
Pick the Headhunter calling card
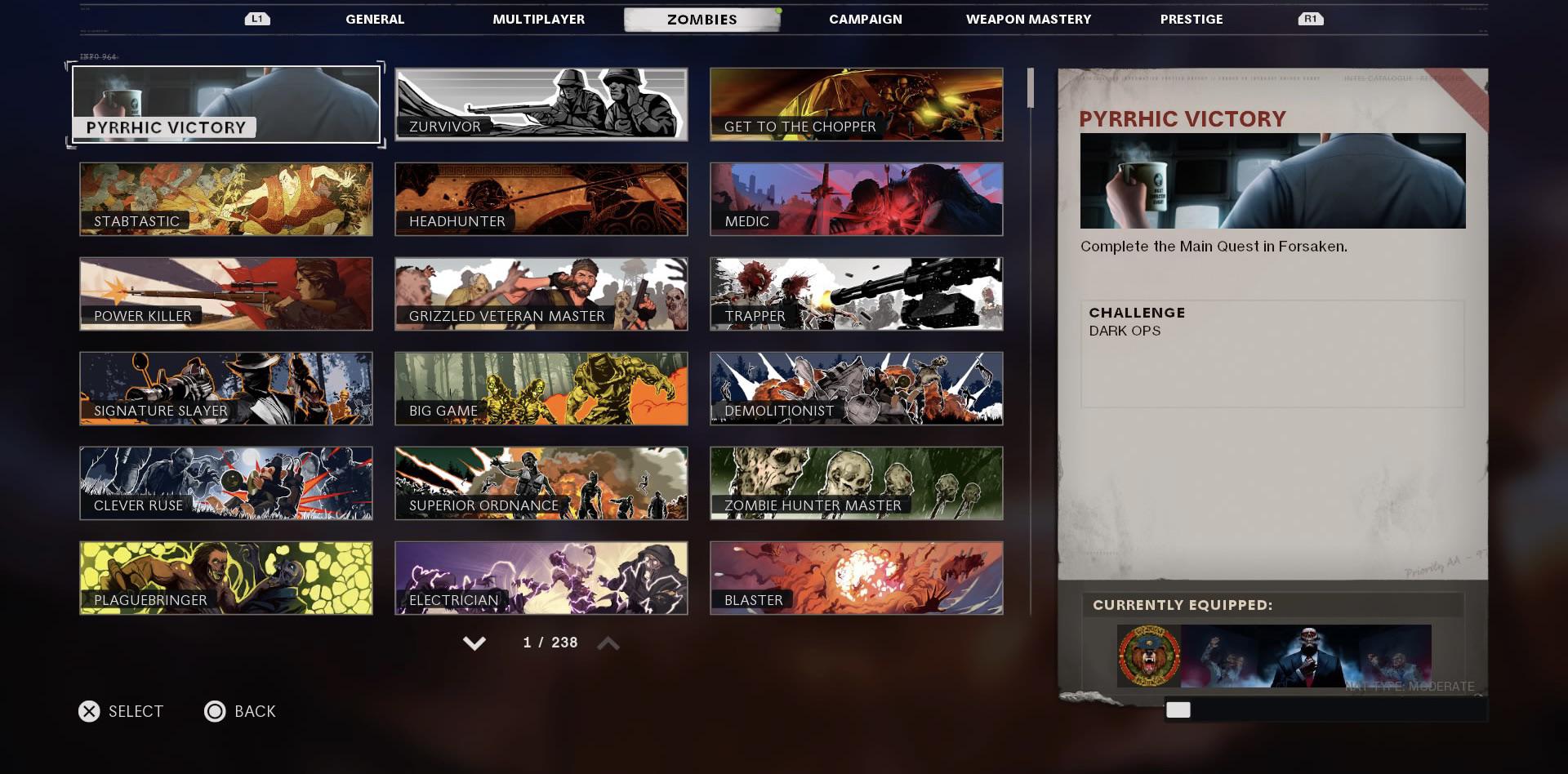[541, 199]
